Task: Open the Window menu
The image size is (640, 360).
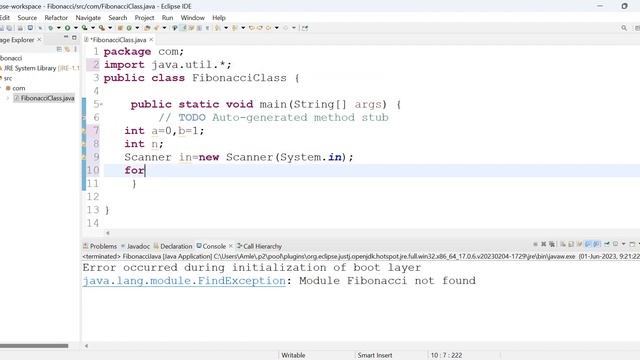Action: (192, 18)
